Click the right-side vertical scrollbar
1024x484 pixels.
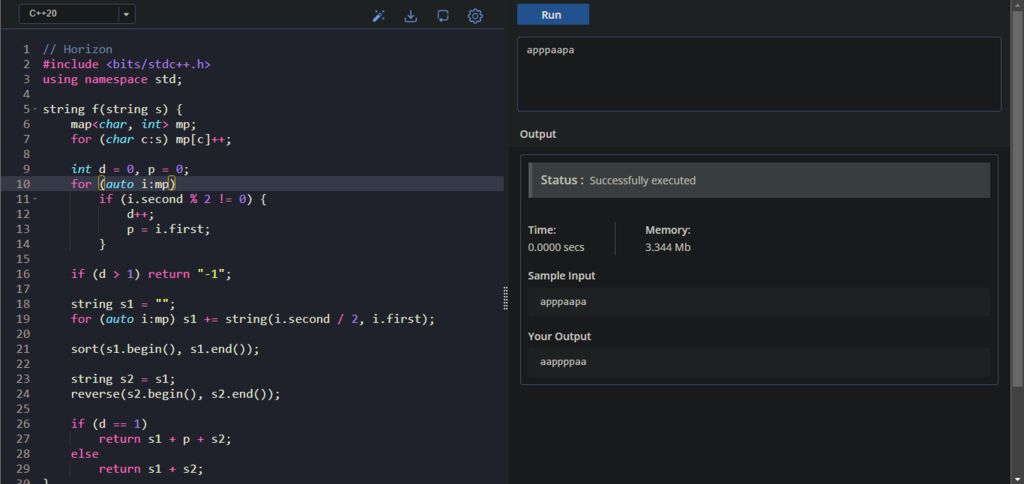[x=1017, y=200]
